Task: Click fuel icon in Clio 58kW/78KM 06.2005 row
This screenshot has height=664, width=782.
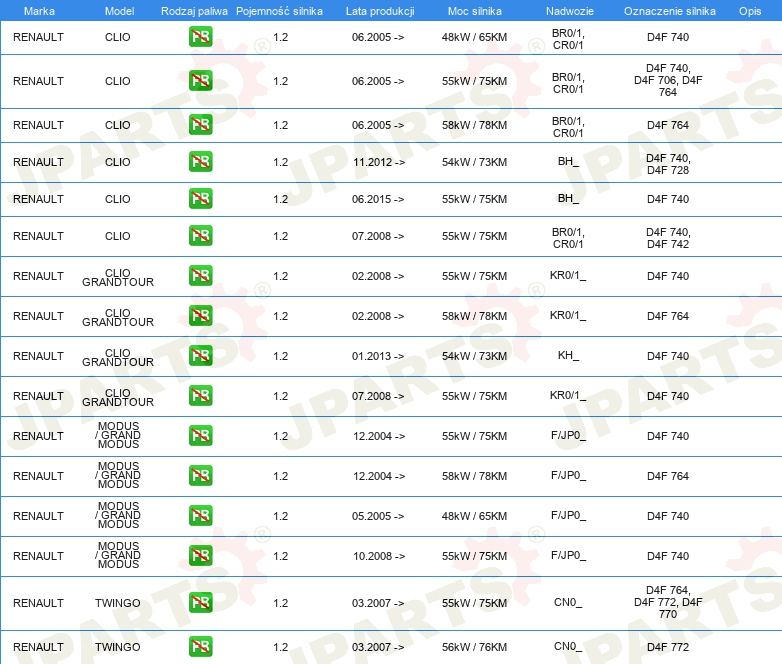Action: (x=200, y=124)
